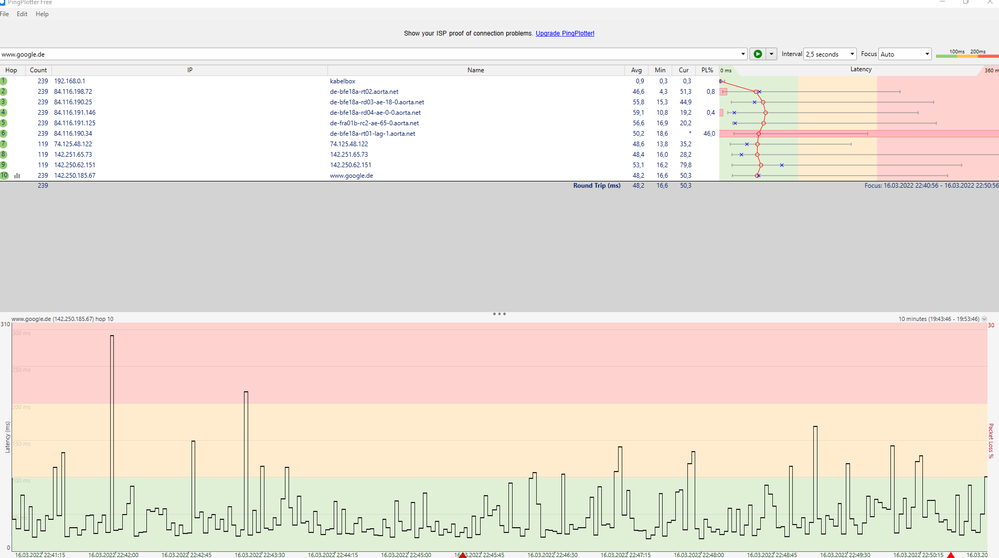Open the Edit menu

(x=22, y=14)
